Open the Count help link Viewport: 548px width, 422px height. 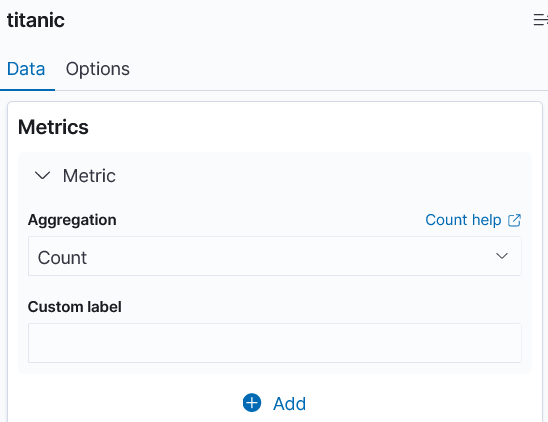point(473,220)
